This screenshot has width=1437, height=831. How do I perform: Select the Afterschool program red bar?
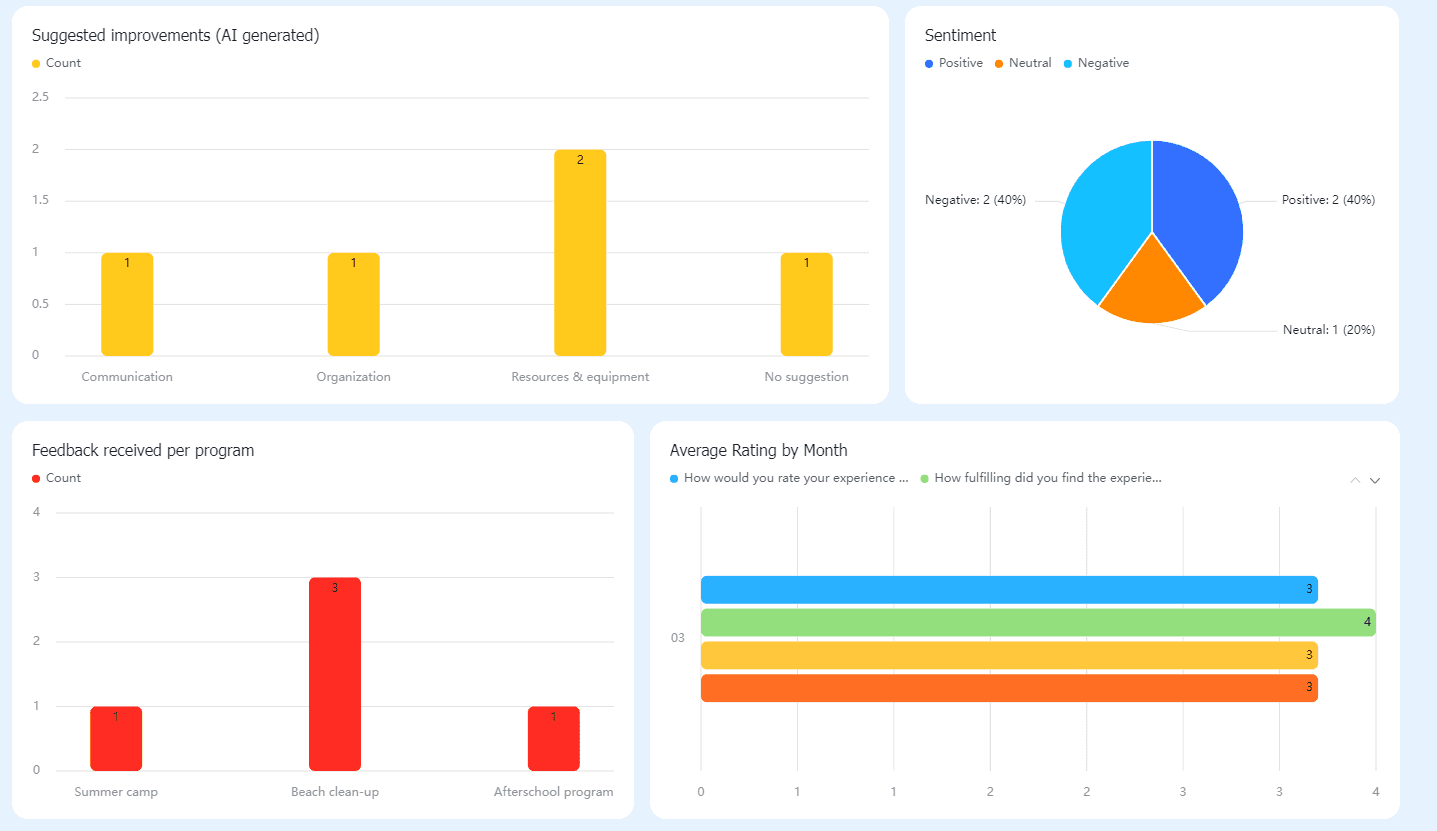pos(554,739)
